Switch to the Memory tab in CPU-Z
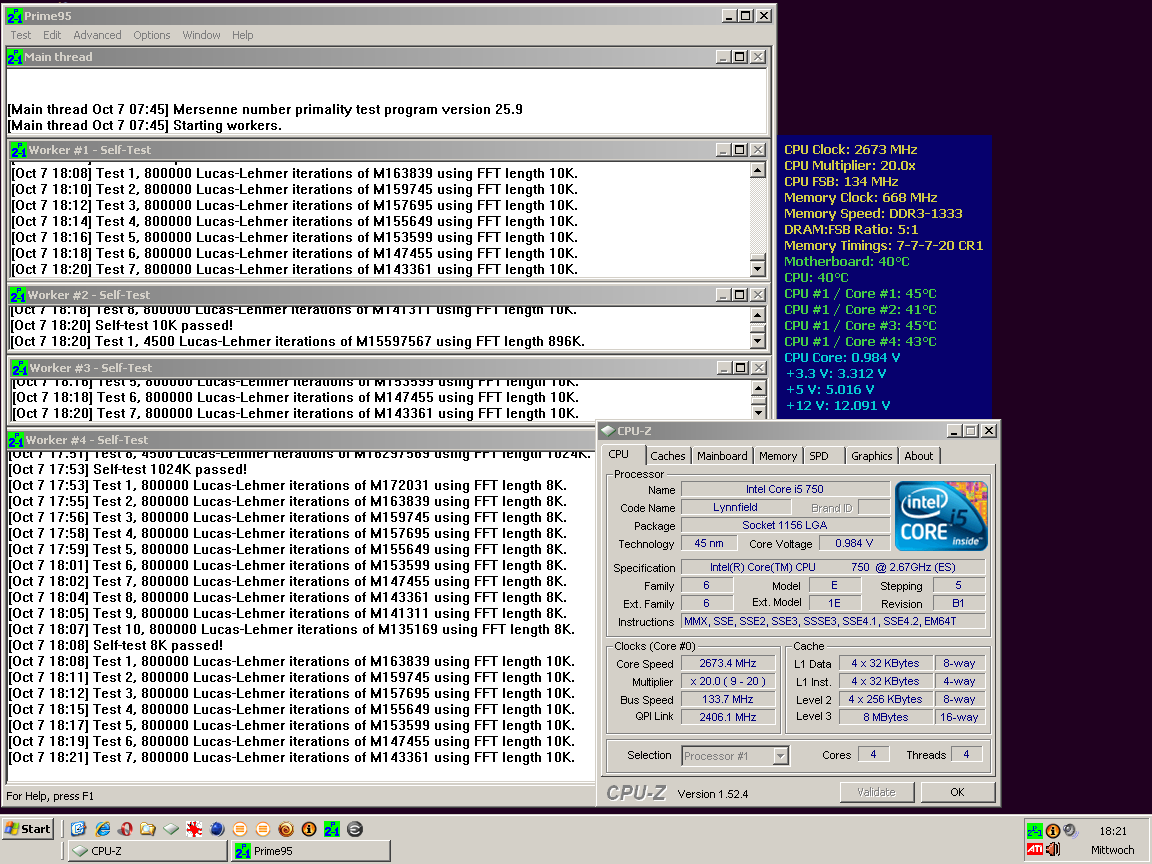The height and width of the screenshot is (864, 1152). pyautogui.click(x=777, y=456)
